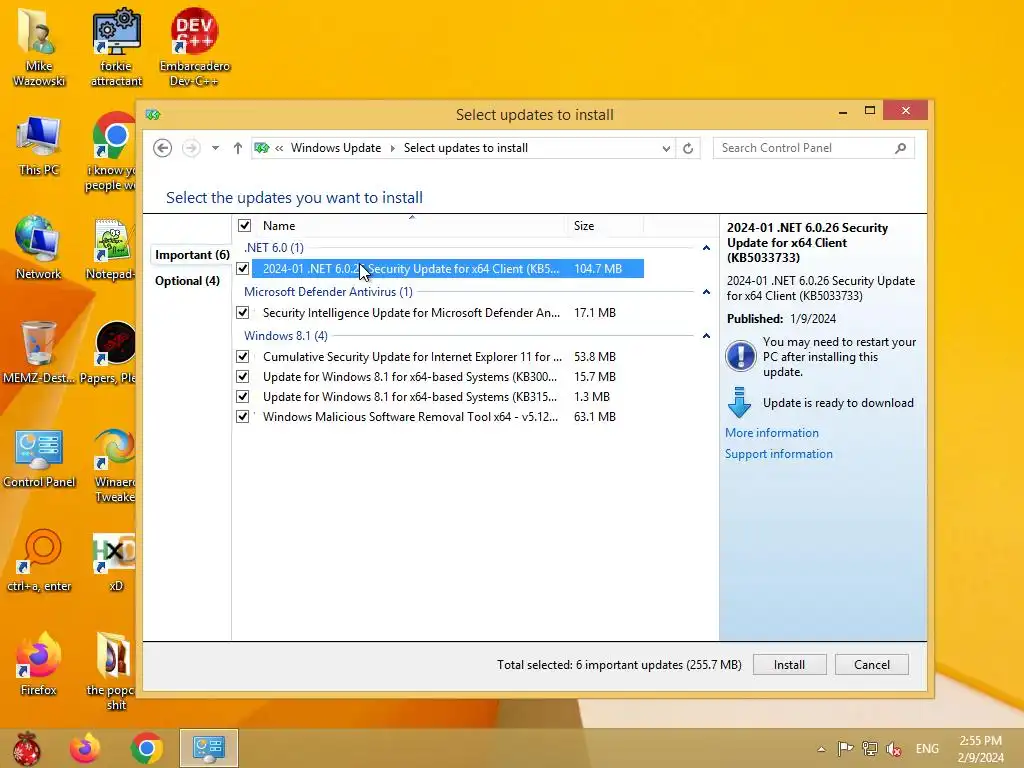
Task: Uncheck Cumulative Security Update for IE 11 checkbox
Action: (x=242, y=357)
